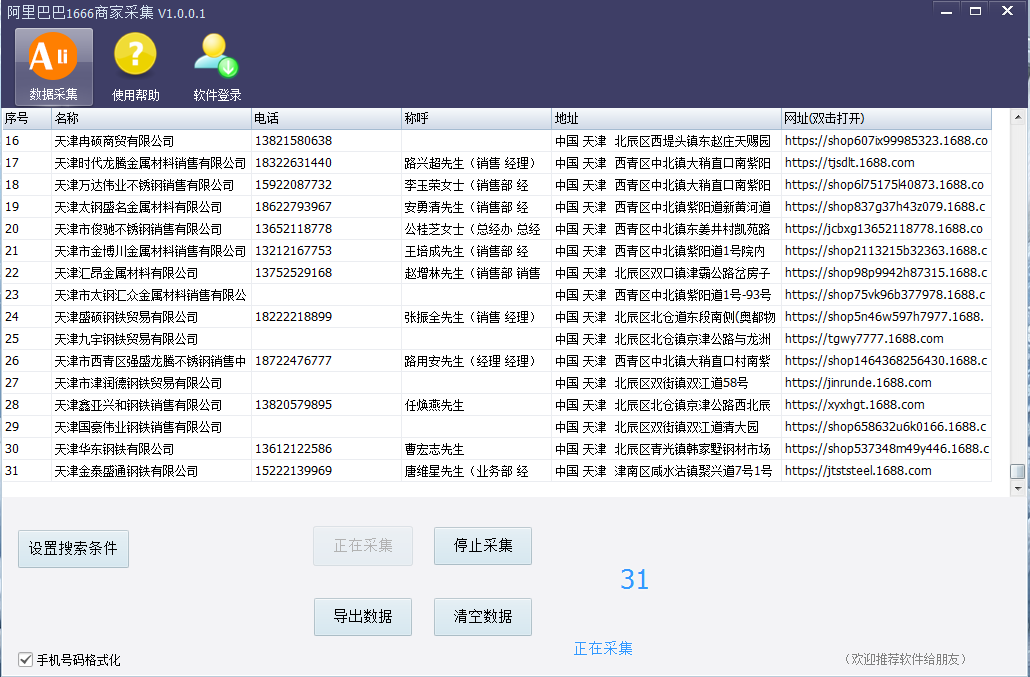This screenshot has width=1030, height=677.
Task: Select row 天津时代龙腾金属材料销售有限公司
Action: 497,163
